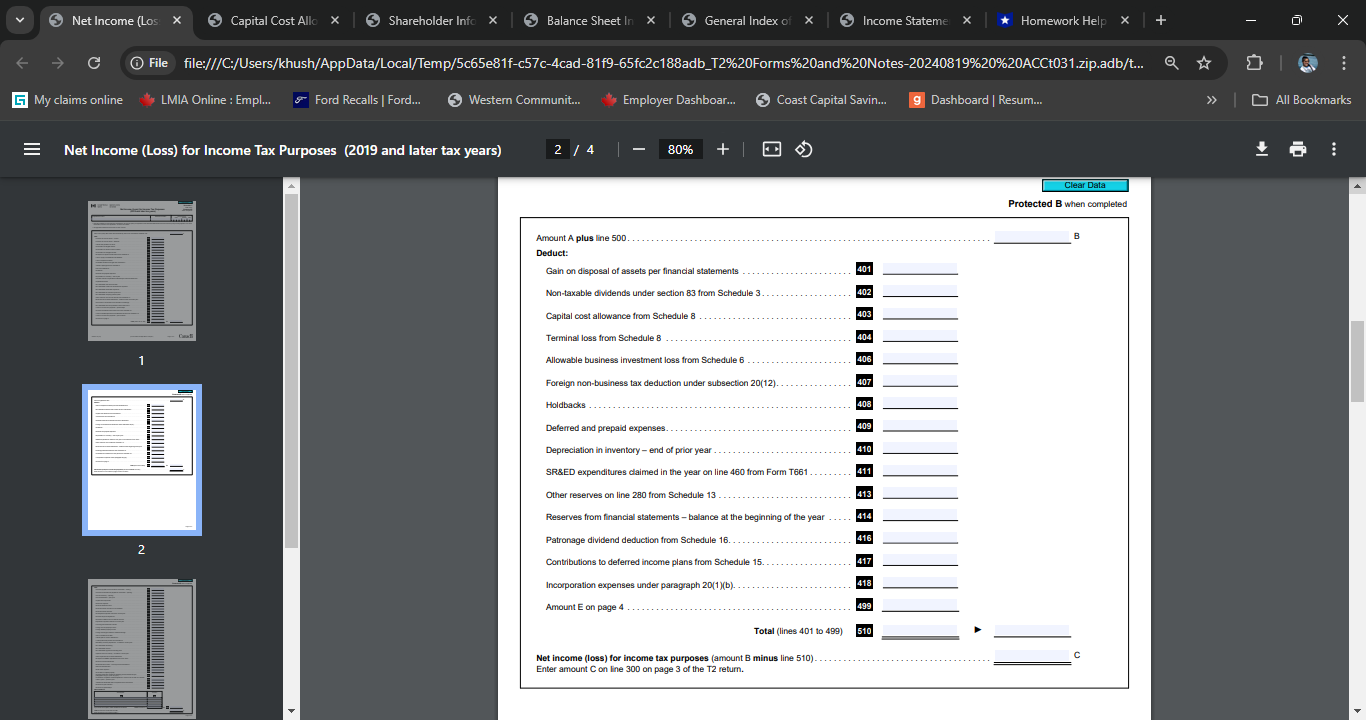Print the PDF document

(1298, 149)
